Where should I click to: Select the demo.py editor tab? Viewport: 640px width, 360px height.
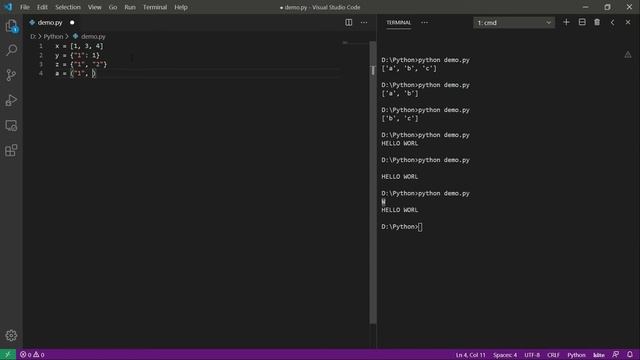pos(50,23)
